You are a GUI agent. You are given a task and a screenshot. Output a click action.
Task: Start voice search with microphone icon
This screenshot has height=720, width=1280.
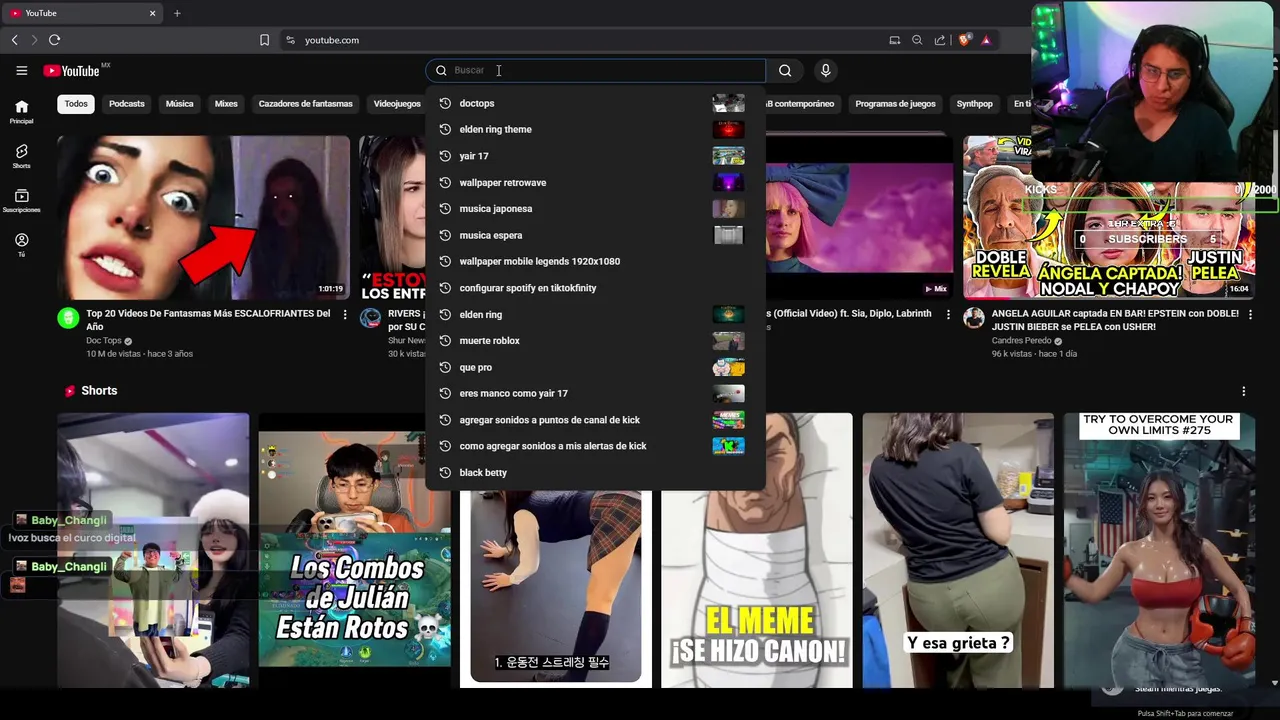tap(825, 70)
